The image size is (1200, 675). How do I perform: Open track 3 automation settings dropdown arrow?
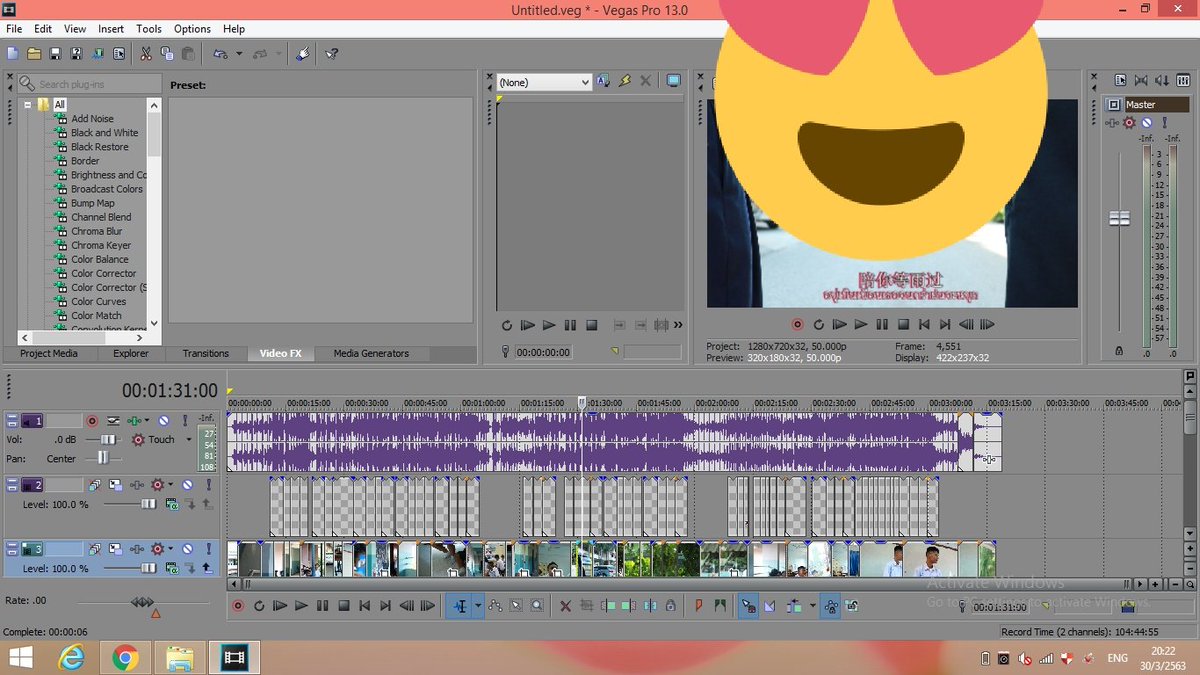[x=170, y=549]
